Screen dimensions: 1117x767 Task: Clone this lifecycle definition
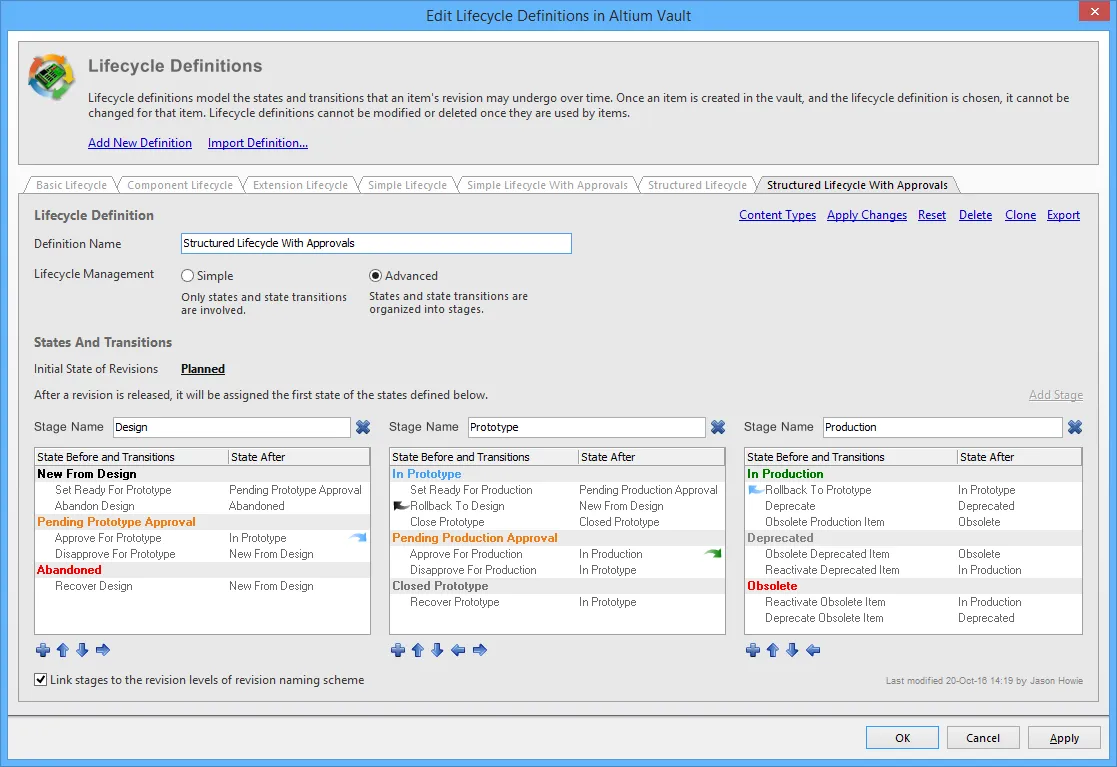pos(1020,215)
